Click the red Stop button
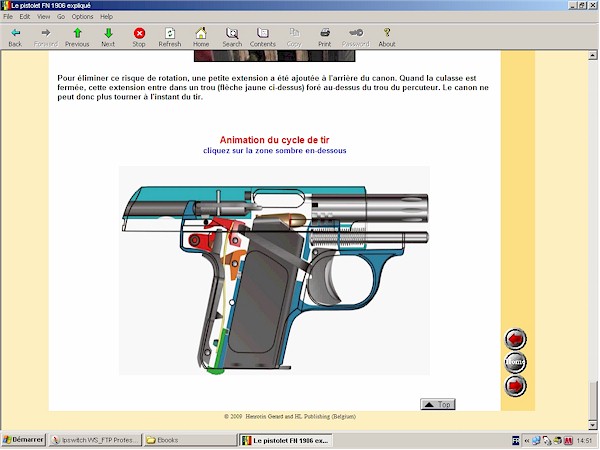This screenshot has width=600, height=450. pos(139,37)
